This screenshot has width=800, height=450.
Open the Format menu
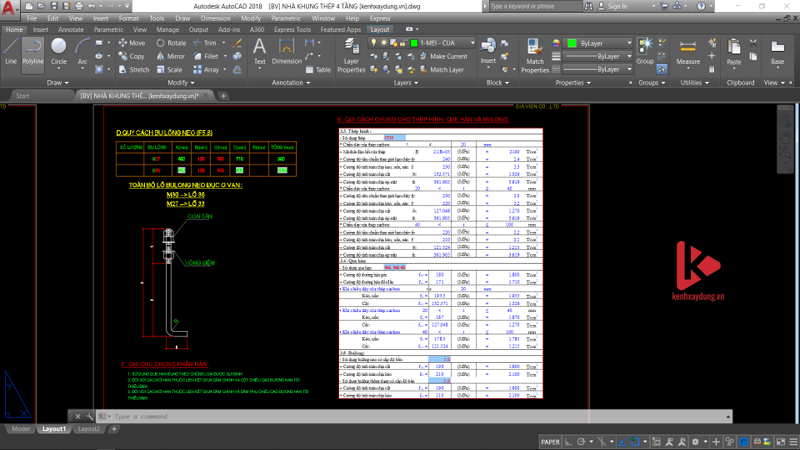[129, 18]
